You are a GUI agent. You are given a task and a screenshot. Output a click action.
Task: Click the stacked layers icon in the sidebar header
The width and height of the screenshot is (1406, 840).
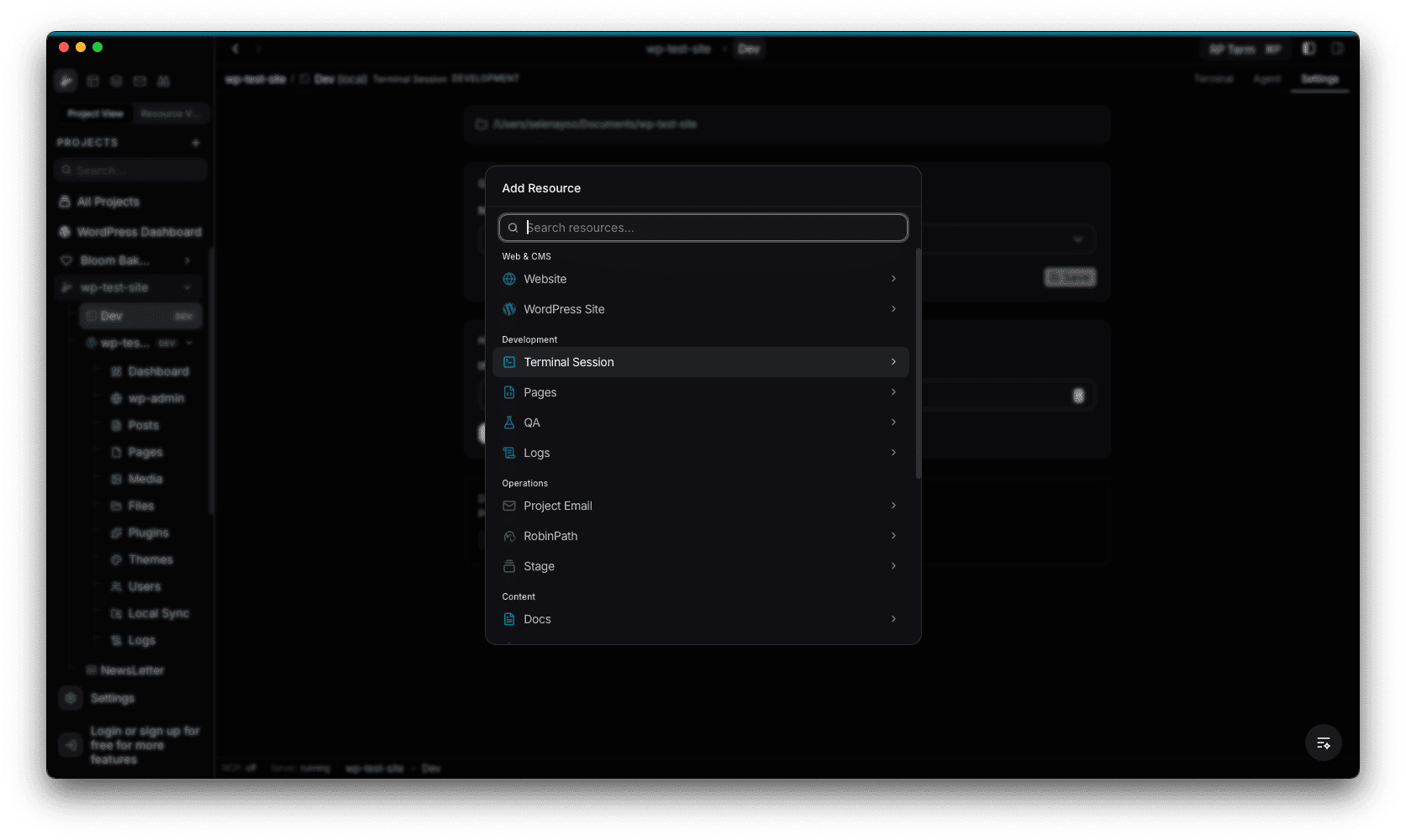(116, 81)
